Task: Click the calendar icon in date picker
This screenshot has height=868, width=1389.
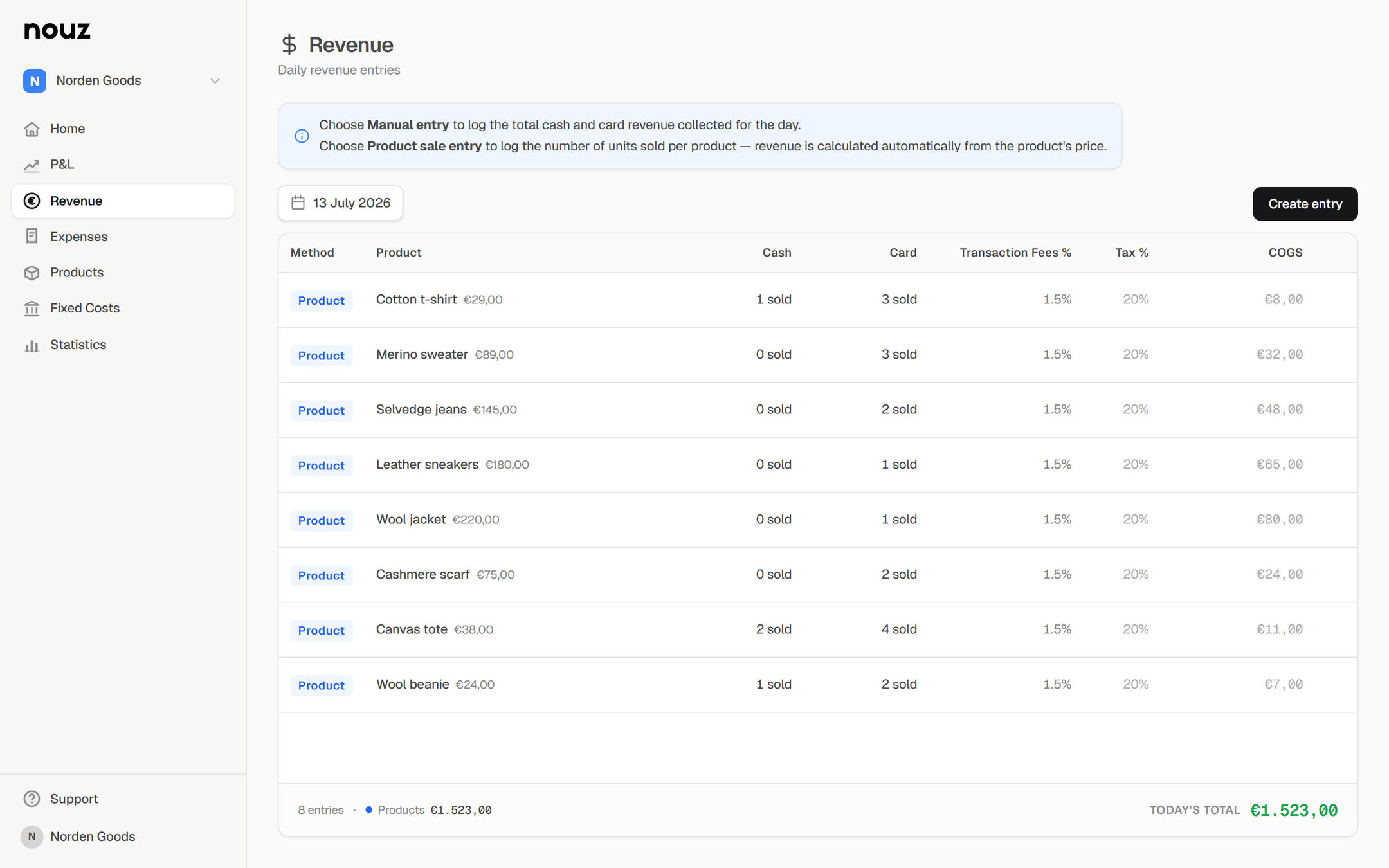Action: pyautogui.click(x=298, y=203)
